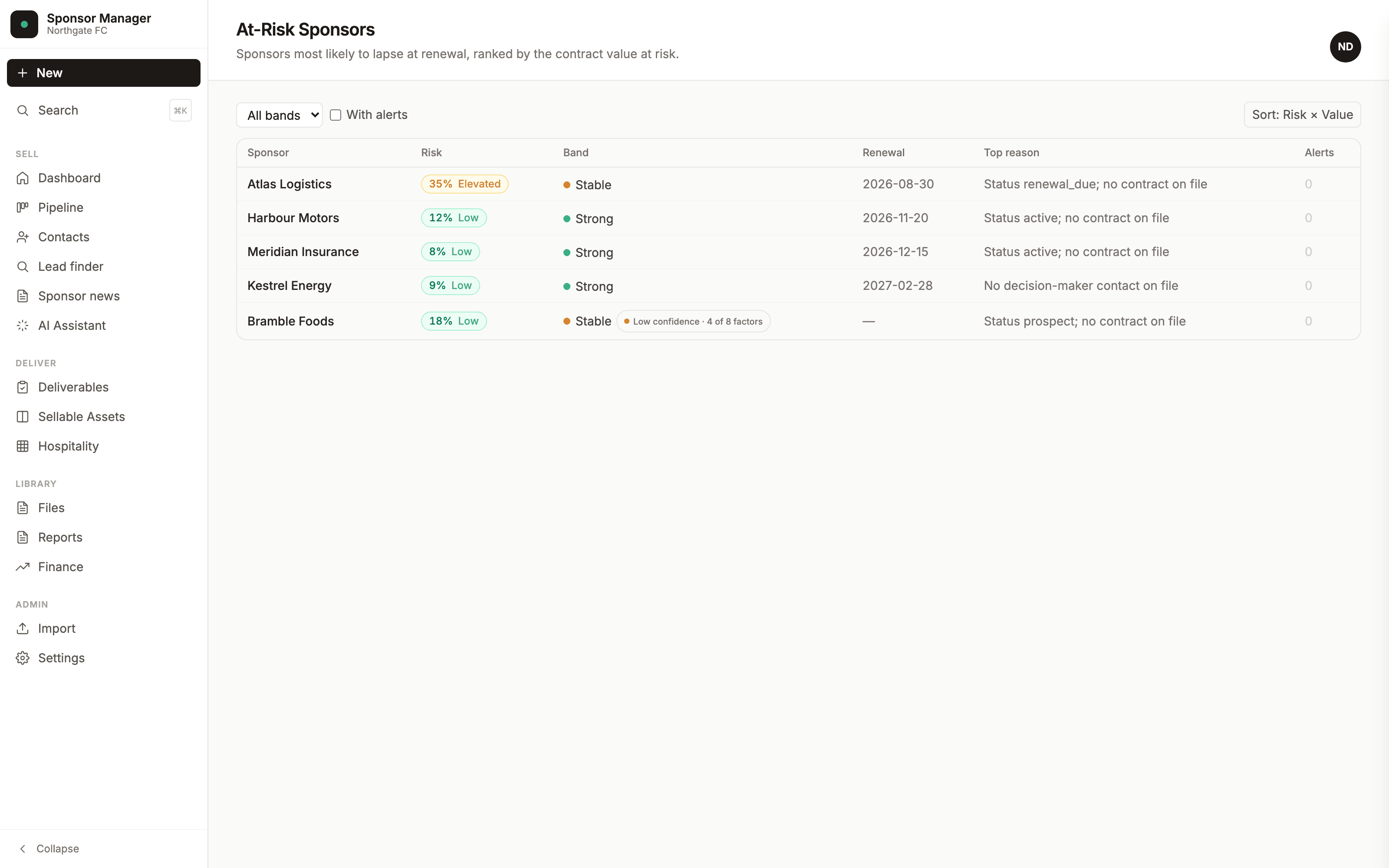Click the Low confidence 4 of 8 factors pill
Screen dimensions: 1389x868
693,322
